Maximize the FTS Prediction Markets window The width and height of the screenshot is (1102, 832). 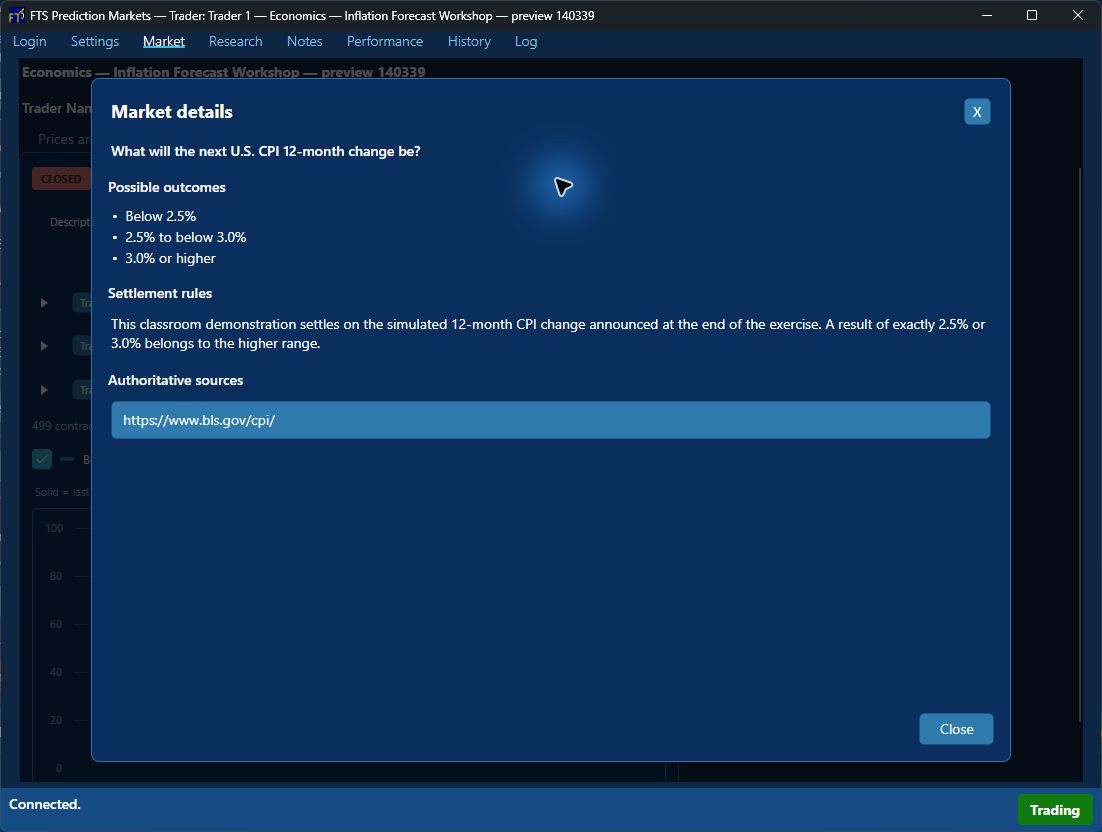tap(1032, 15)
